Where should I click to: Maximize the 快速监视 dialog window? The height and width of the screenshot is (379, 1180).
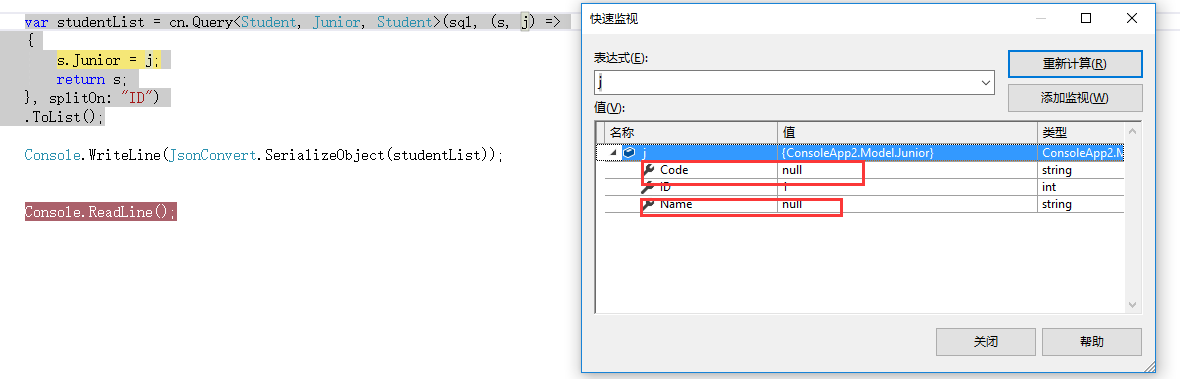[1086, 18]
